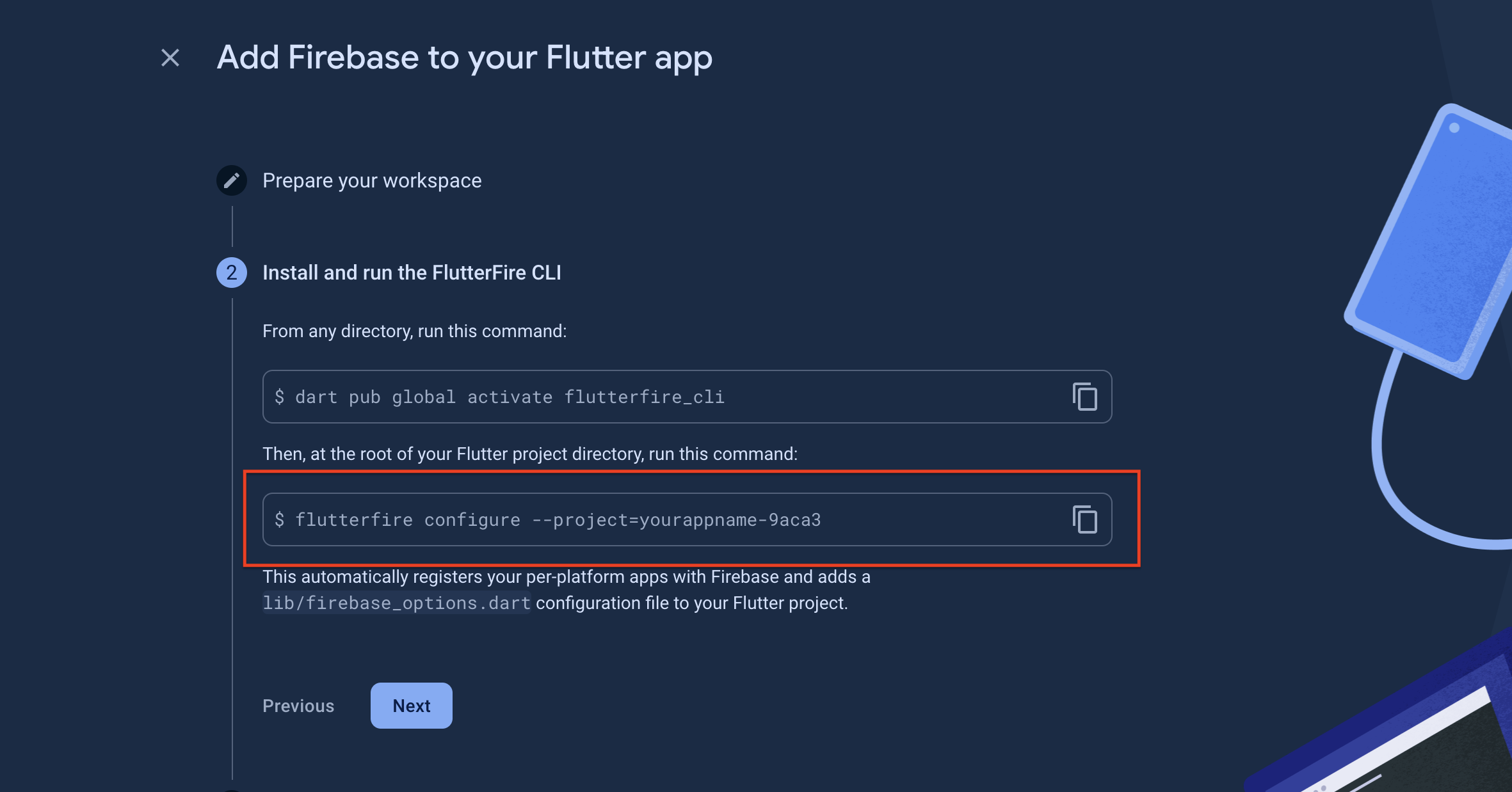Click the dollar prompt before flutterfire configure
Image resolution: width=1512 pixels, height=792 pixels.
(280, 519)
